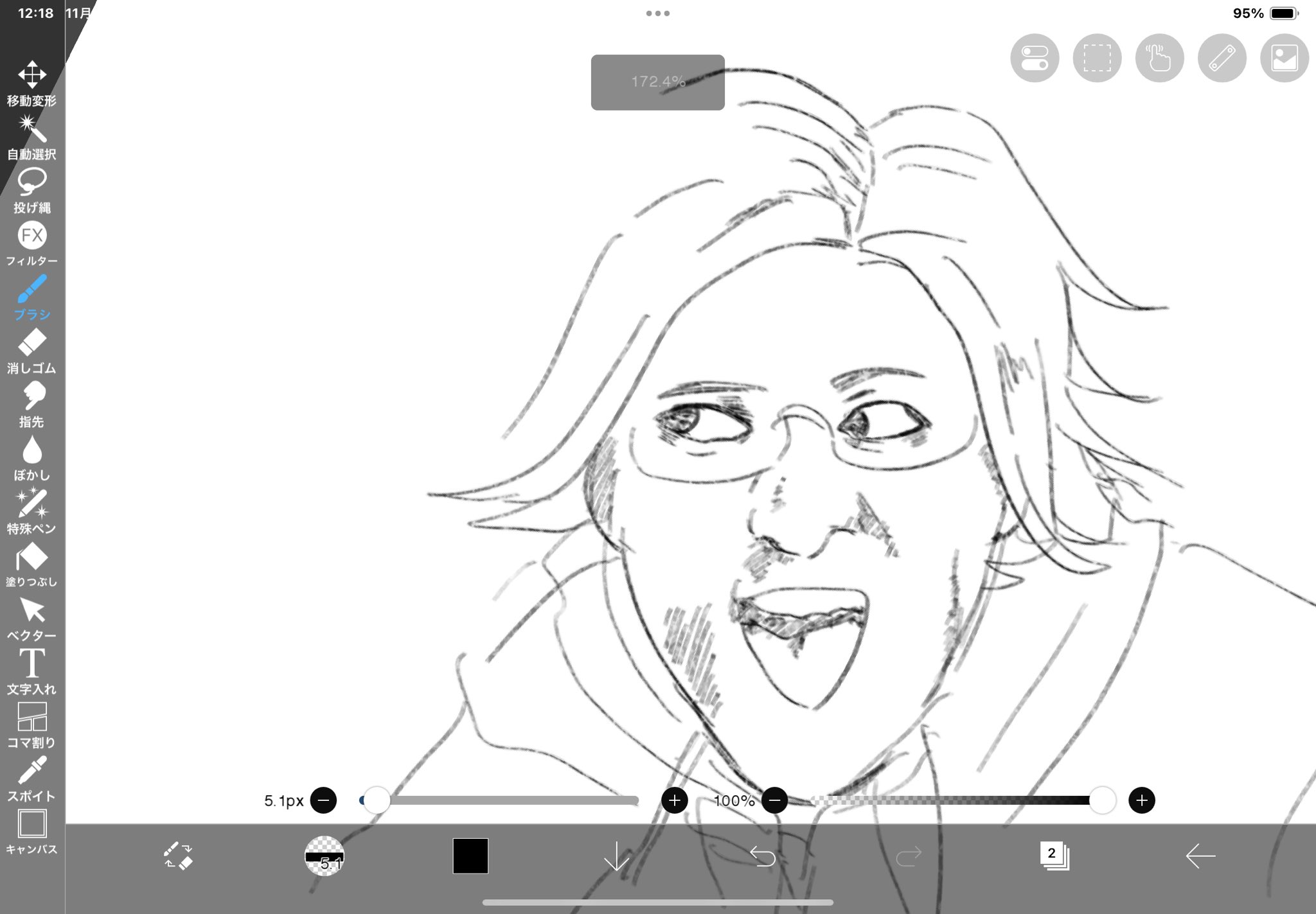
Task: Toggle between brush and eraser
Action: 178,856
